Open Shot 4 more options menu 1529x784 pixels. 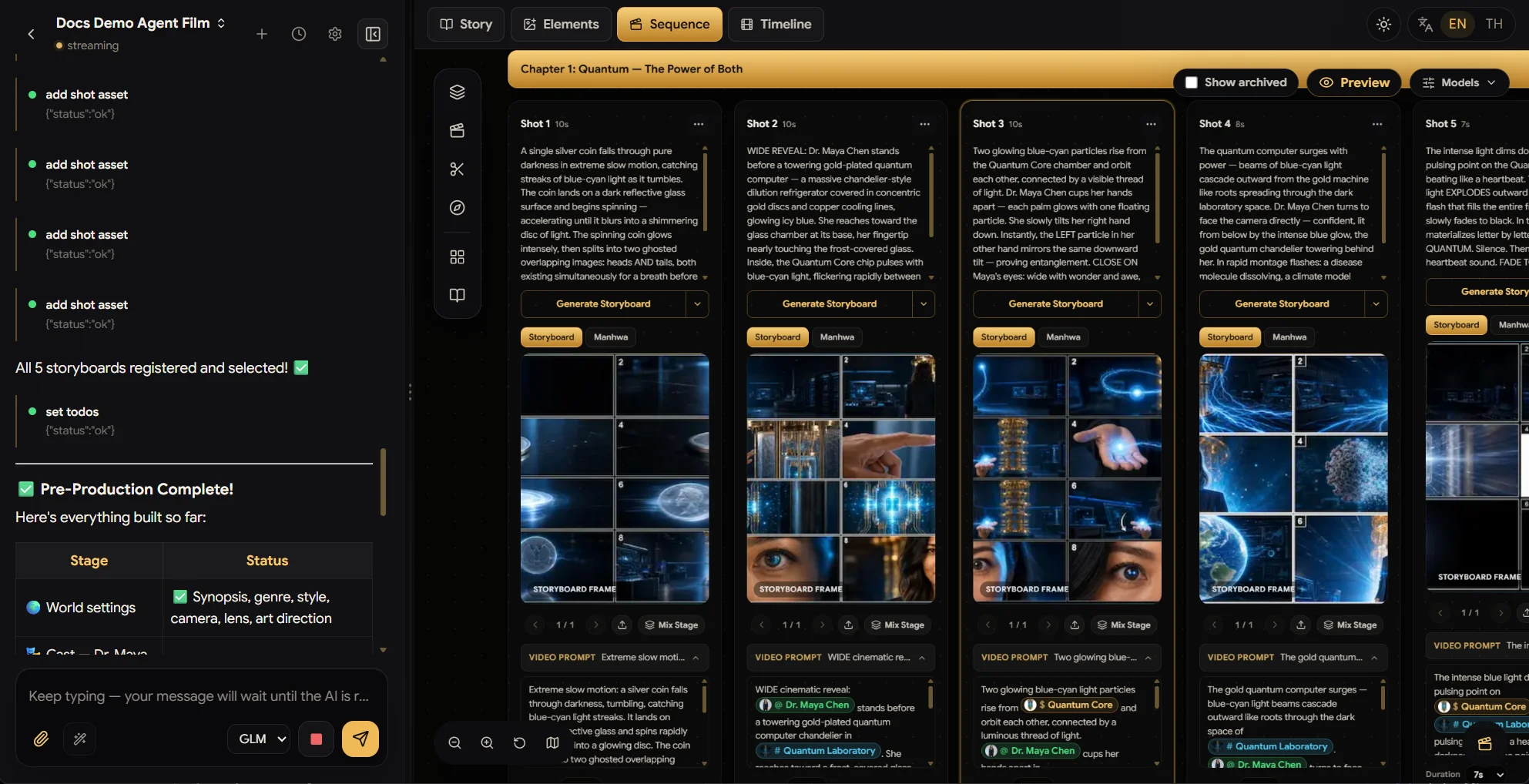point(1377,124)
